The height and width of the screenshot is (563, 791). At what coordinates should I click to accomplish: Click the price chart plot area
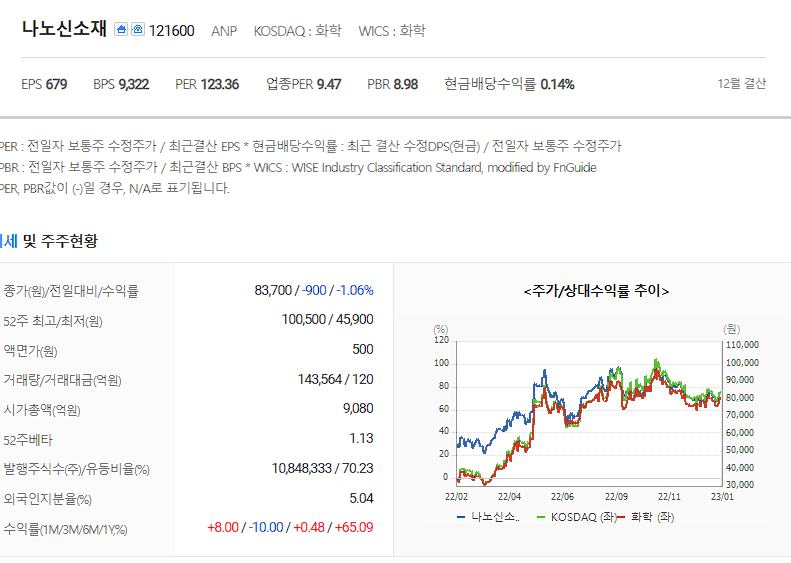click(x=589, y=414)
